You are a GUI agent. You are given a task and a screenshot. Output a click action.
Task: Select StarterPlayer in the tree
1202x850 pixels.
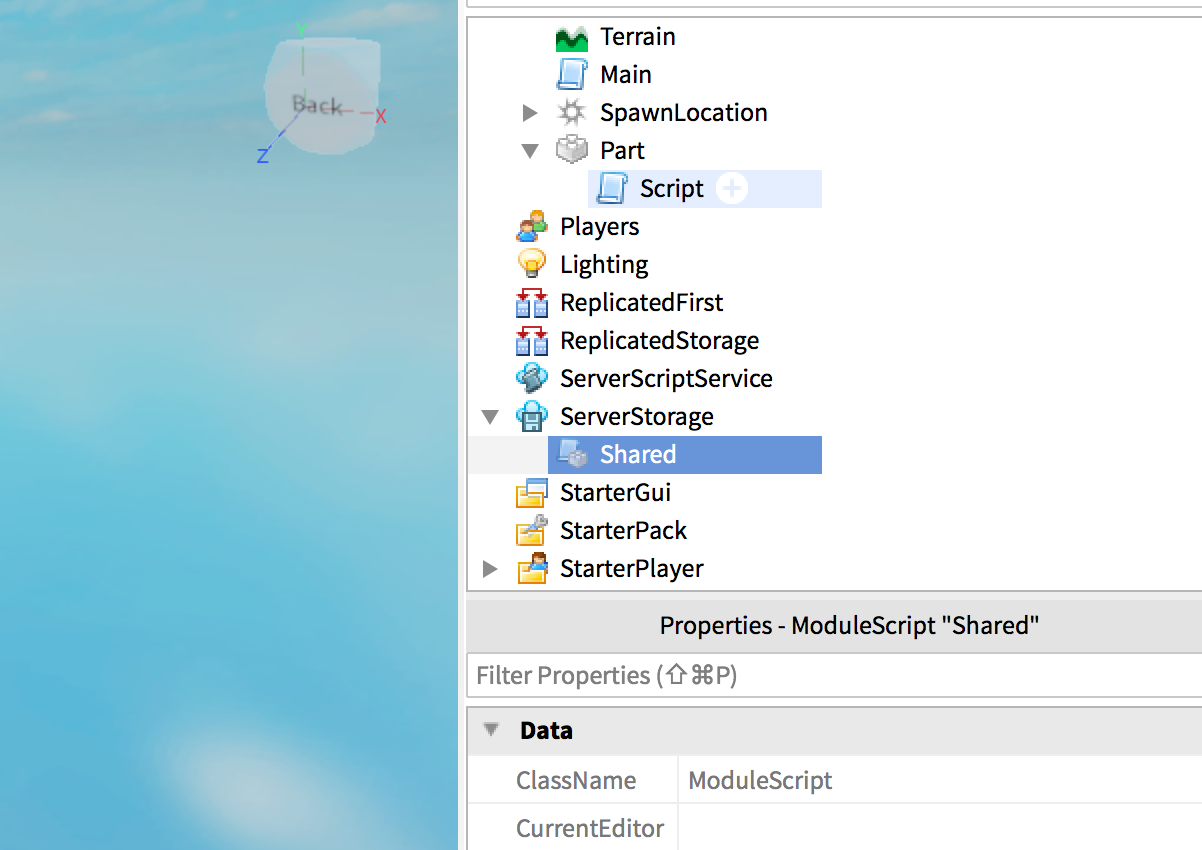point(632,569)
